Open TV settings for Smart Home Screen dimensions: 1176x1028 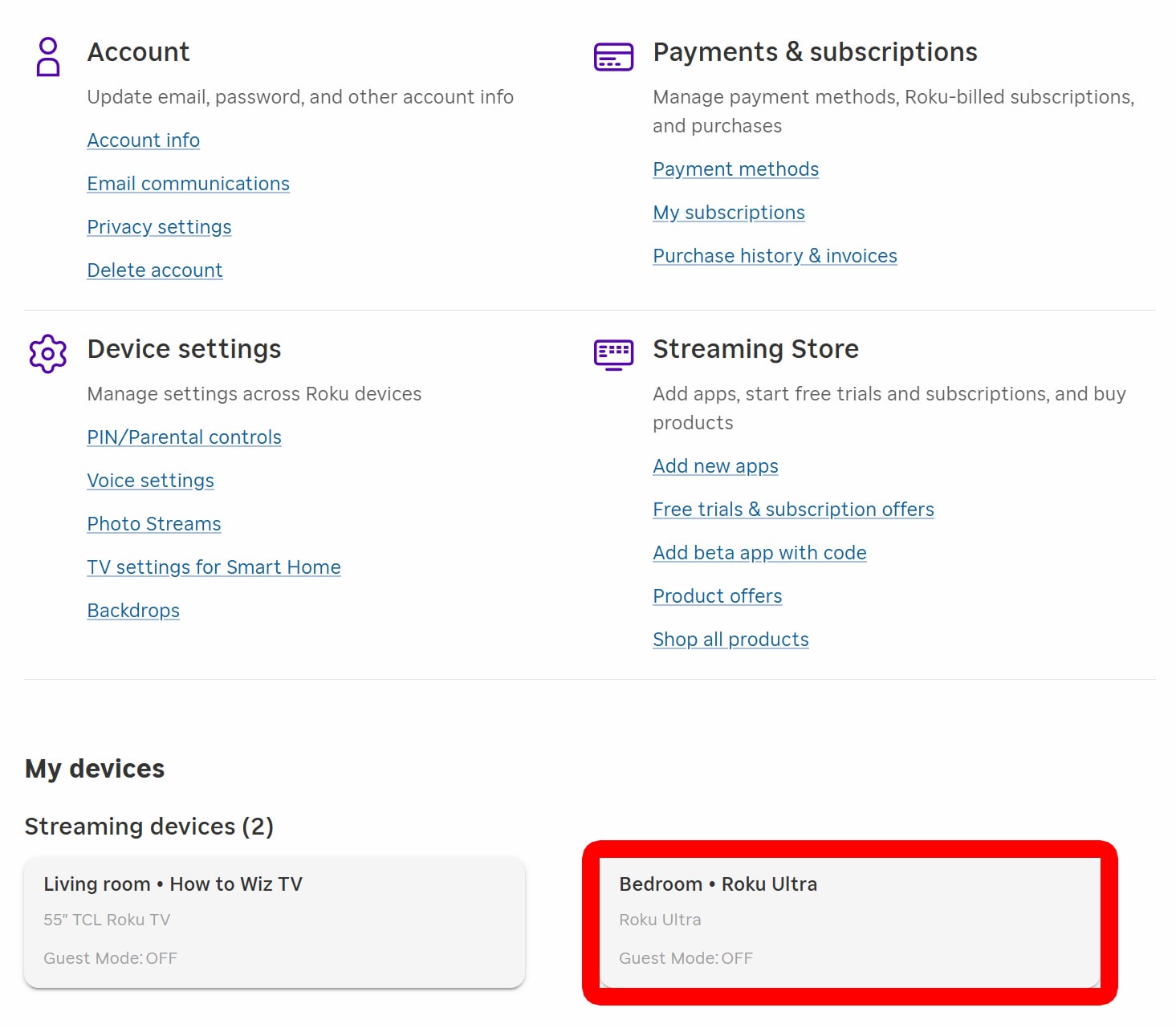pos(214,567)
